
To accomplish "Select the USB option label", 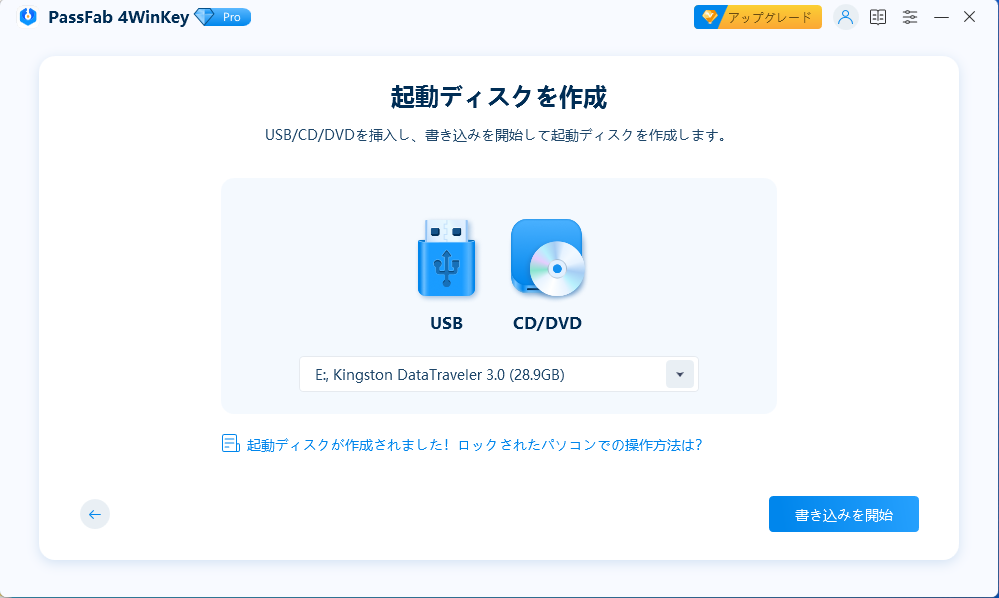I will [446, 323].
